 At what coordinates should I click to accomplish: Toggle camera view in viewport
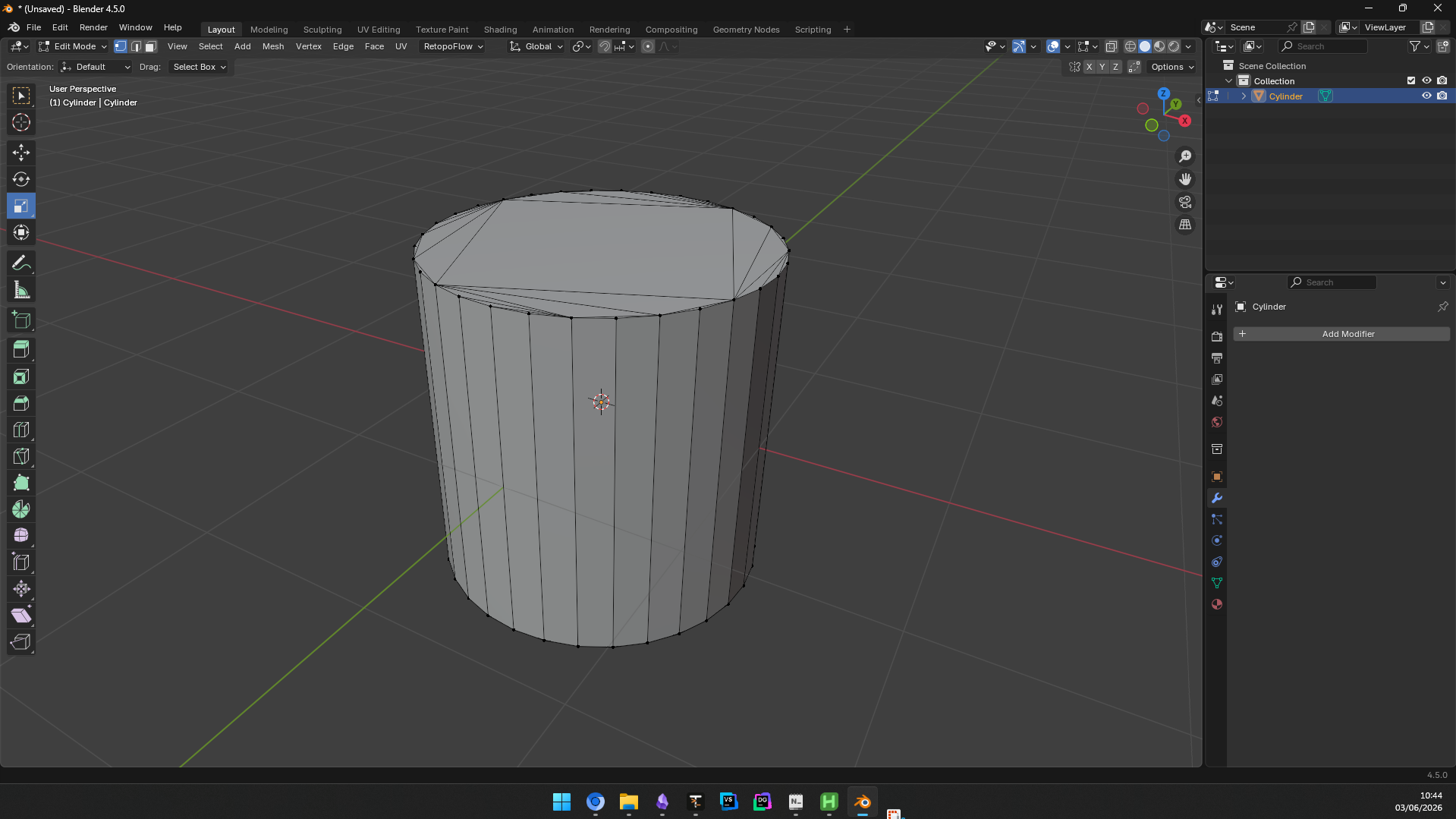pyautogui.click(x=1185, y=202)
